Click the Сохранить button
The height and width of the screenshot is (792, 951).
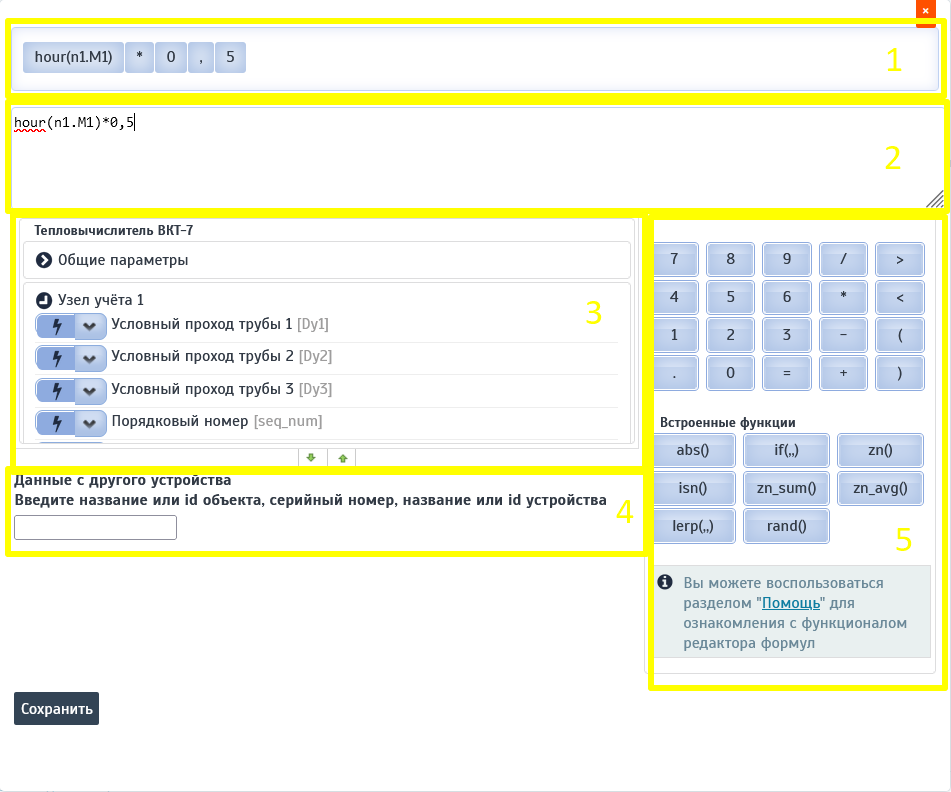click(x=56, y=708)
